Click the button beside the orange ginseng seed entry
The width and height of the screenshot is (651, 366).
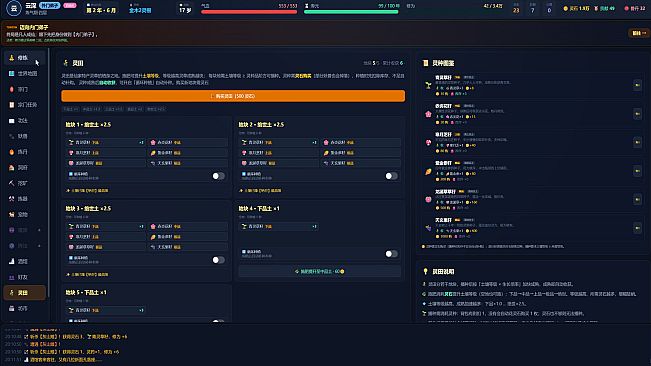tap(637, 171)
